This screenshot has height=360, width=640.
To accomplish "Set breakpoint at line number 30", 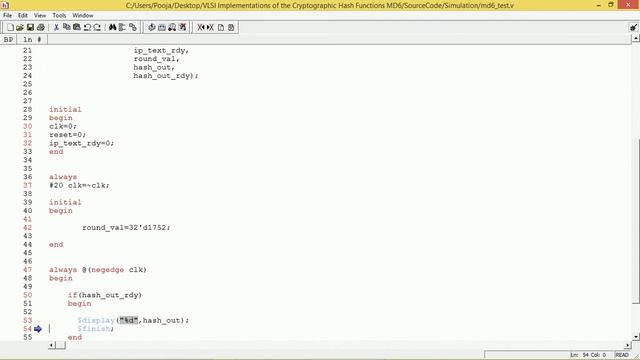I will point(27,126).
